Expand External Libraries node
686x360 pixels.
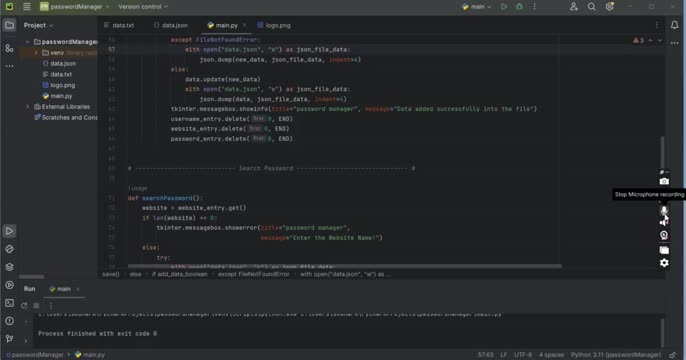pos(28,107)
